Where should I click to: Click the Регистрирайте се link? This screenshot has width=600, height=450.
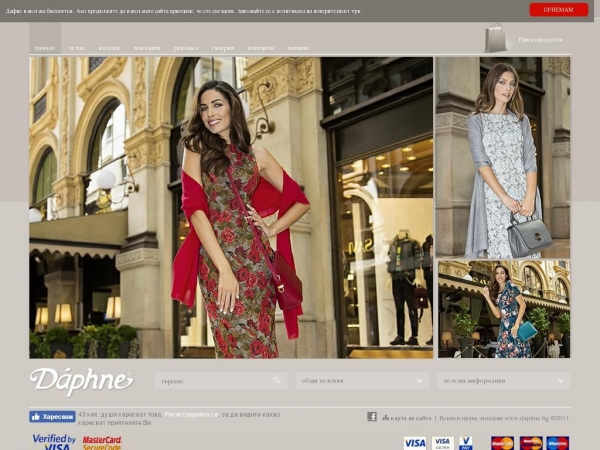pyautogui.click(x=191, y=415)
